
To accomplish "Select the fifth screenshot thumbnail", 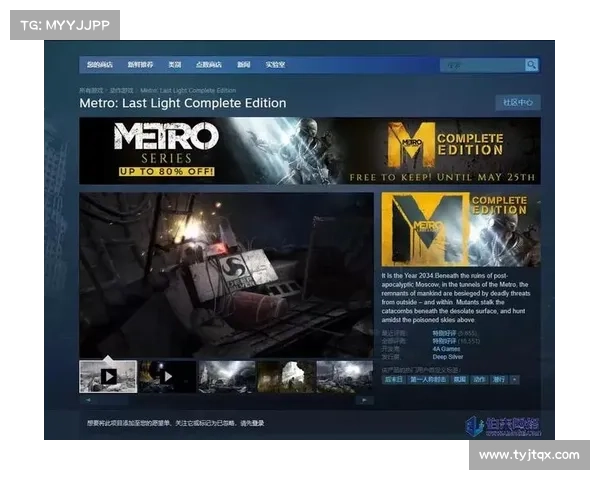I will 345,377.
